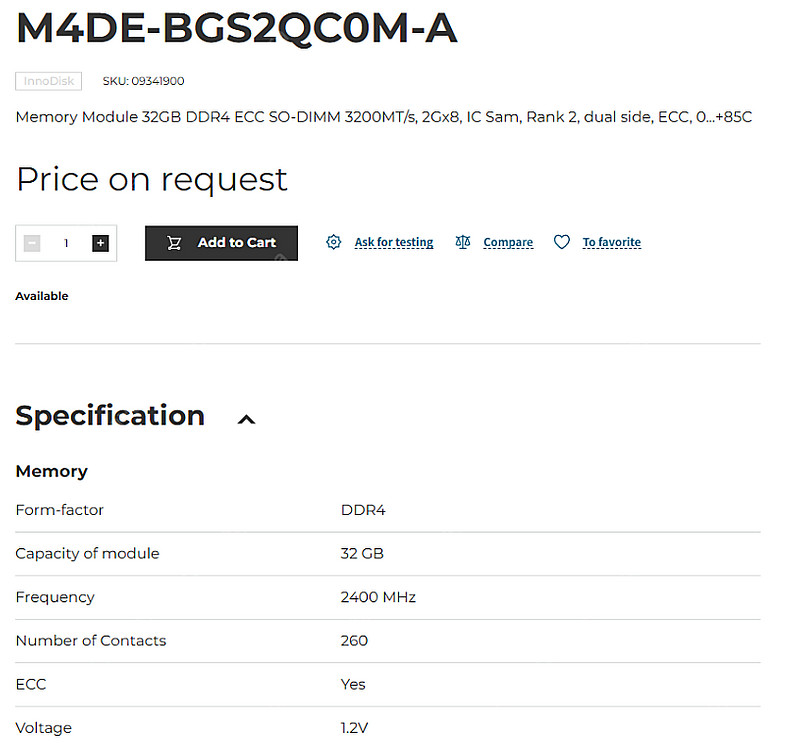Click the 2400 MHz frequency value
The height and width of the screenshot is (750, 785).
tap(378, 597)
